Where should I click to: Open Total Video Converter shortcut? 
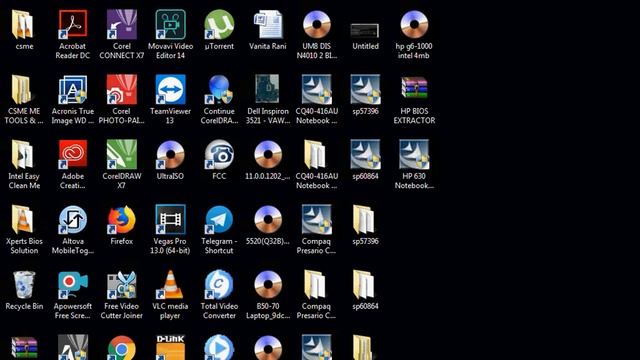click(219, 285)
